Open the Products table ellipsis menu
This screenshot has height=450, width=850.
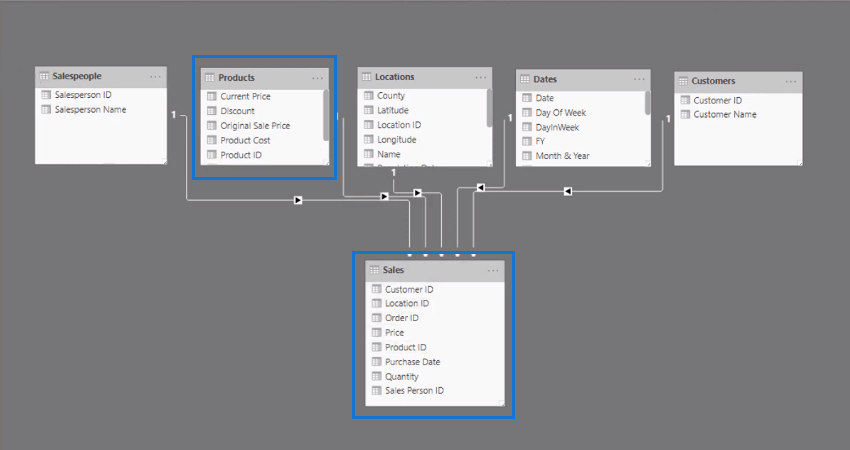(318, 78)
